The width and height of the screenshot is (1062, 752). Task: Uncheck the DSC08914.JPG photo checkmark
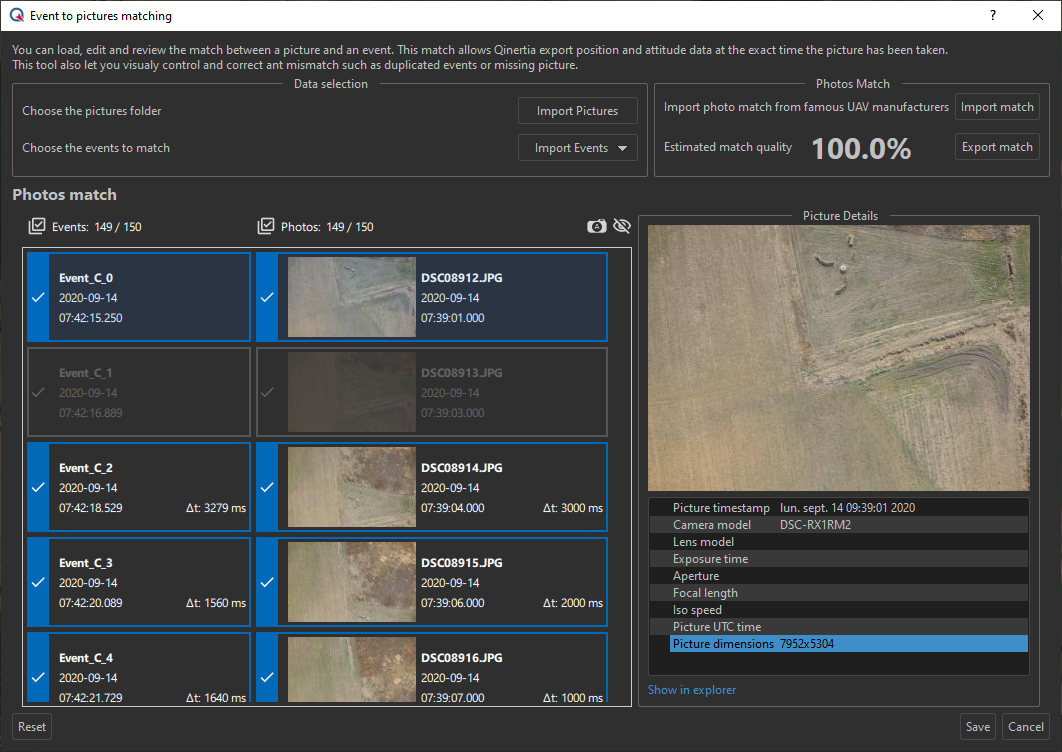(266, 487)
